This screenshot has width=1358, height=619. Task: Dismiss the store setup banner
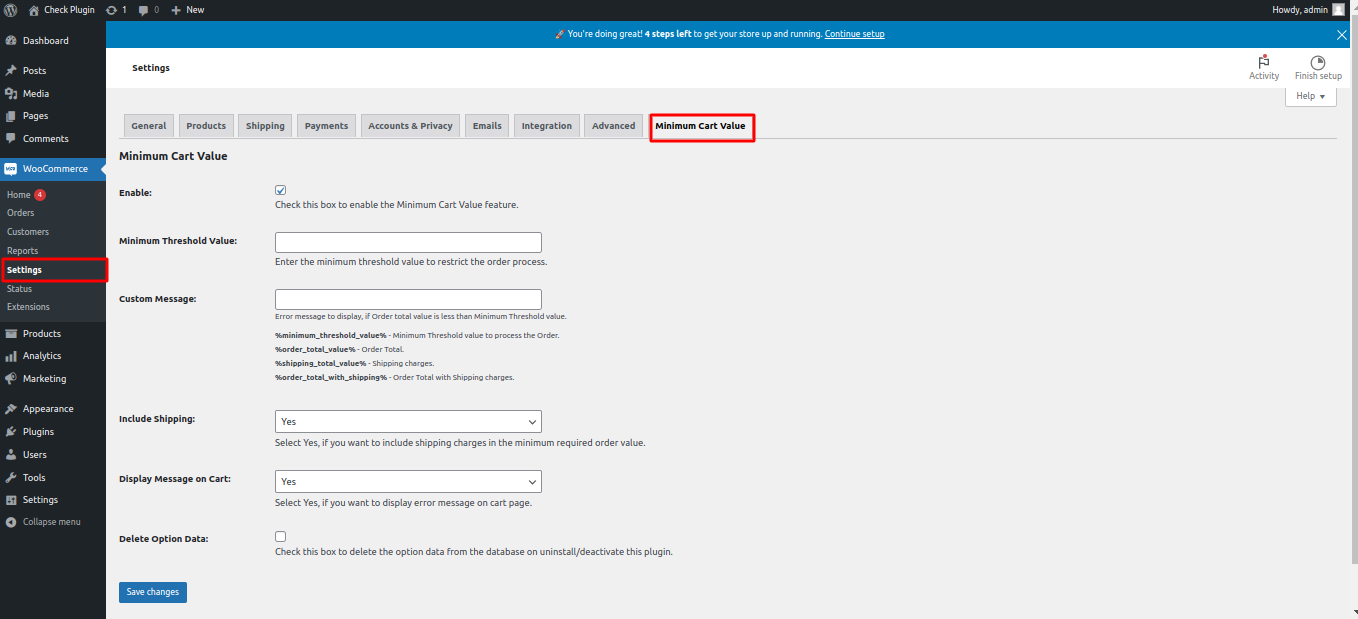(x=1342, y=34)
